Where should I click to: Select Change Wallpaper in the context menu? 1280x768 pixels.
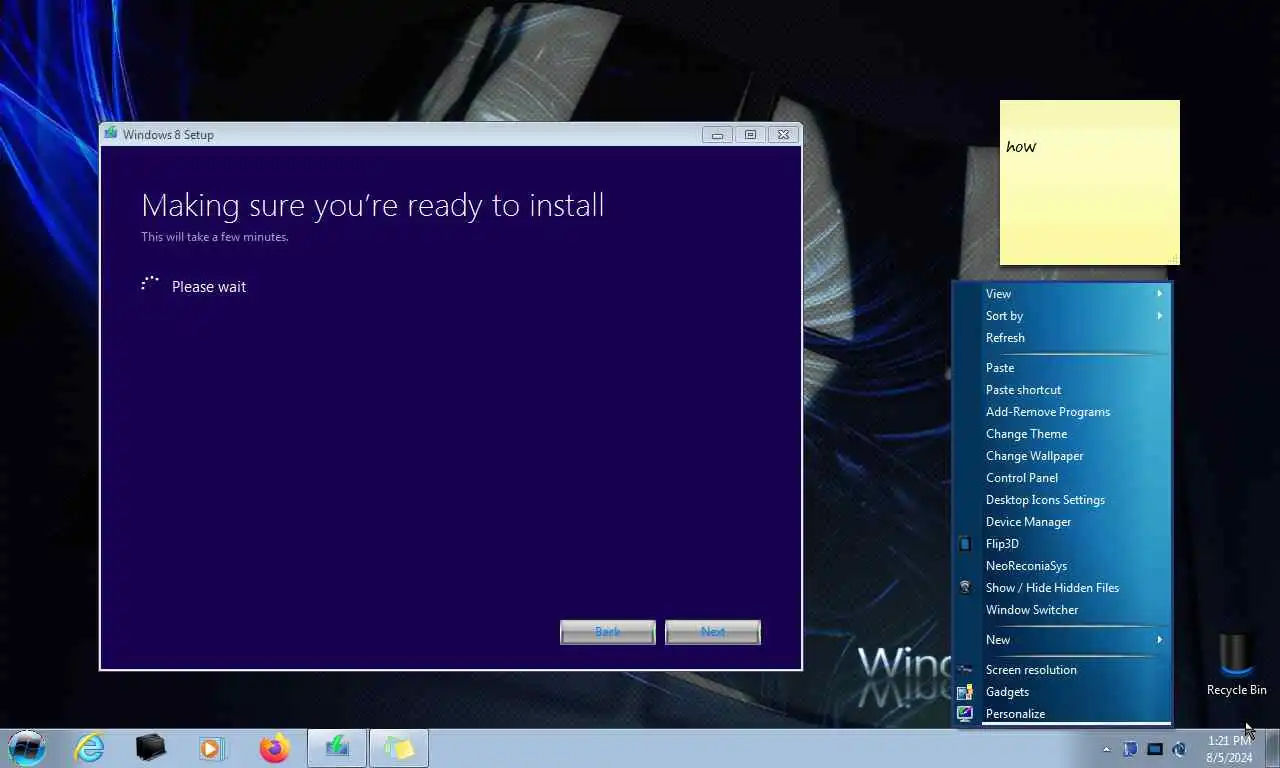click(1061, 456)
